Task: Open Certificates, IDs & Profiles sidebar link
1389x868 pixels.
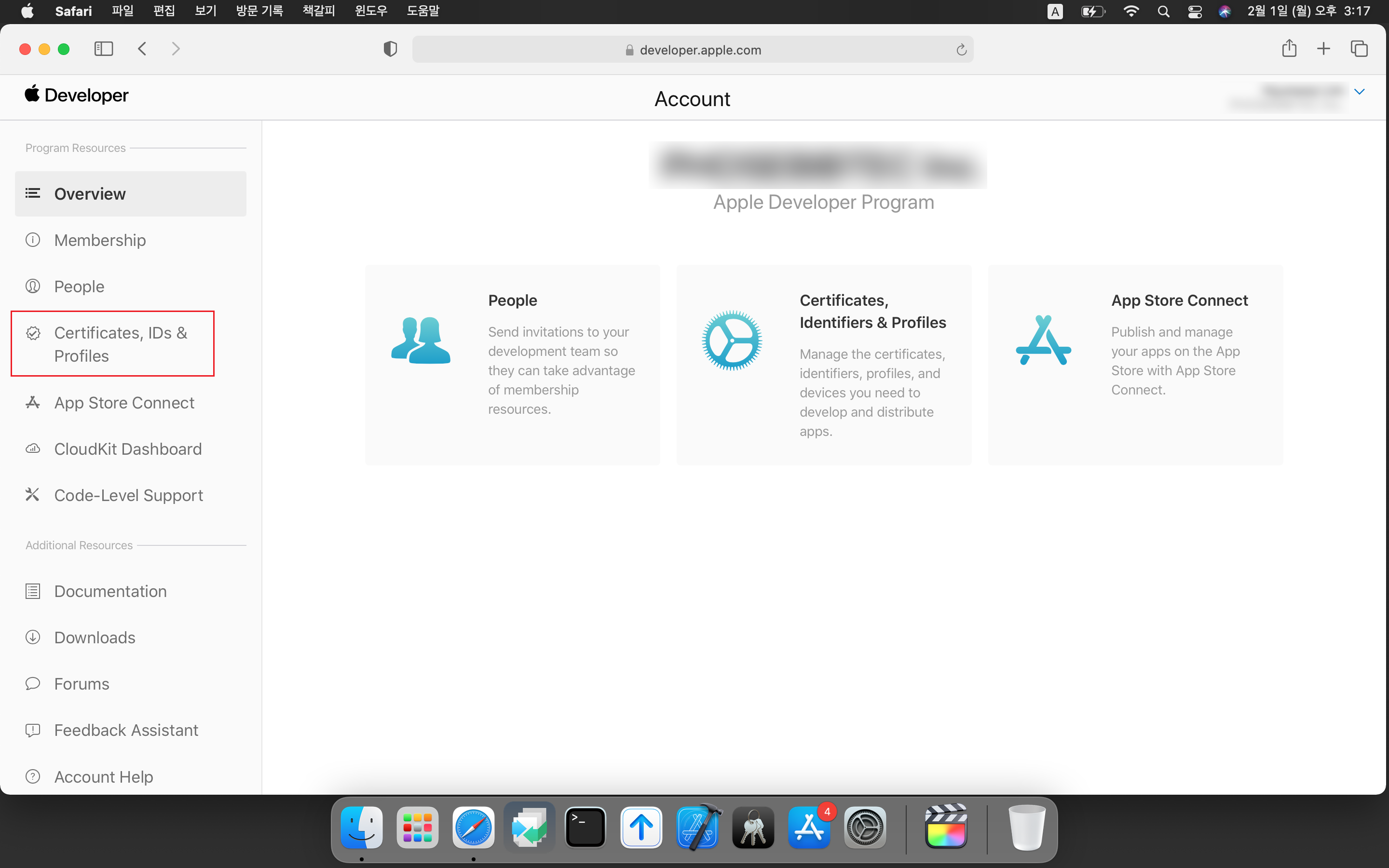Action: [x=121, y=344]
